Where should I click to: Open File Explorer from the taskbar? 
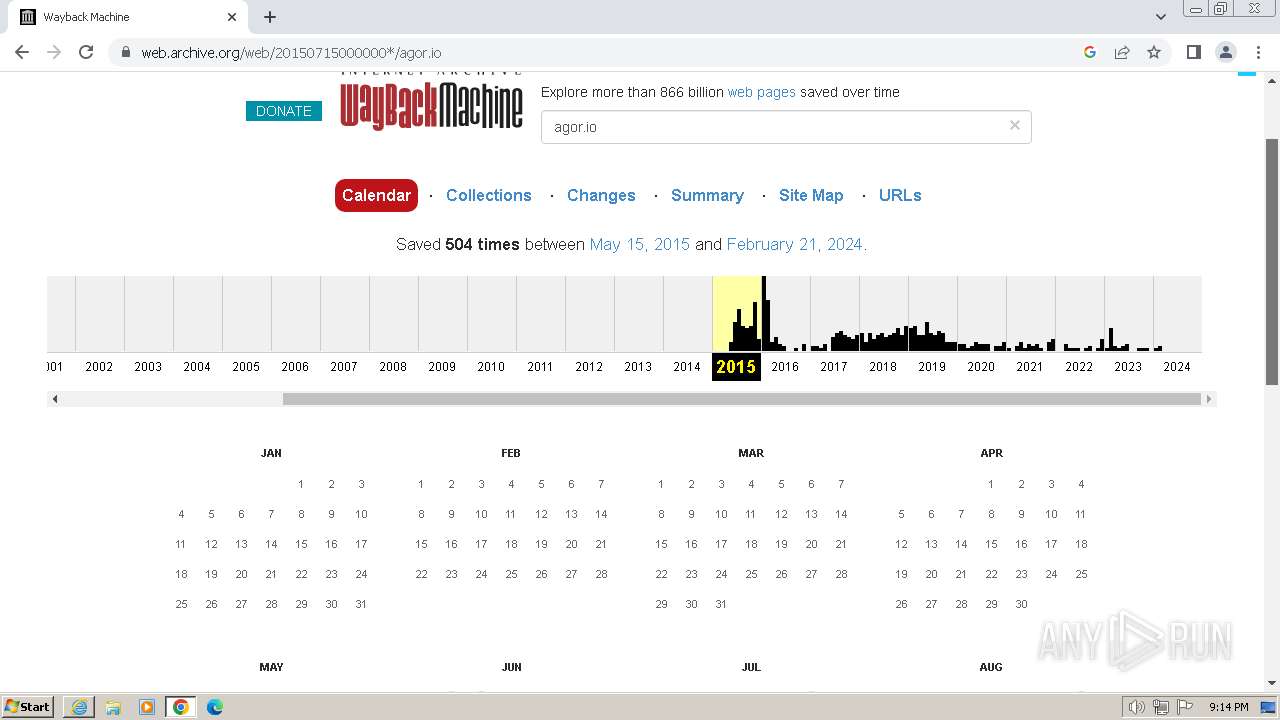coord(113,707)
